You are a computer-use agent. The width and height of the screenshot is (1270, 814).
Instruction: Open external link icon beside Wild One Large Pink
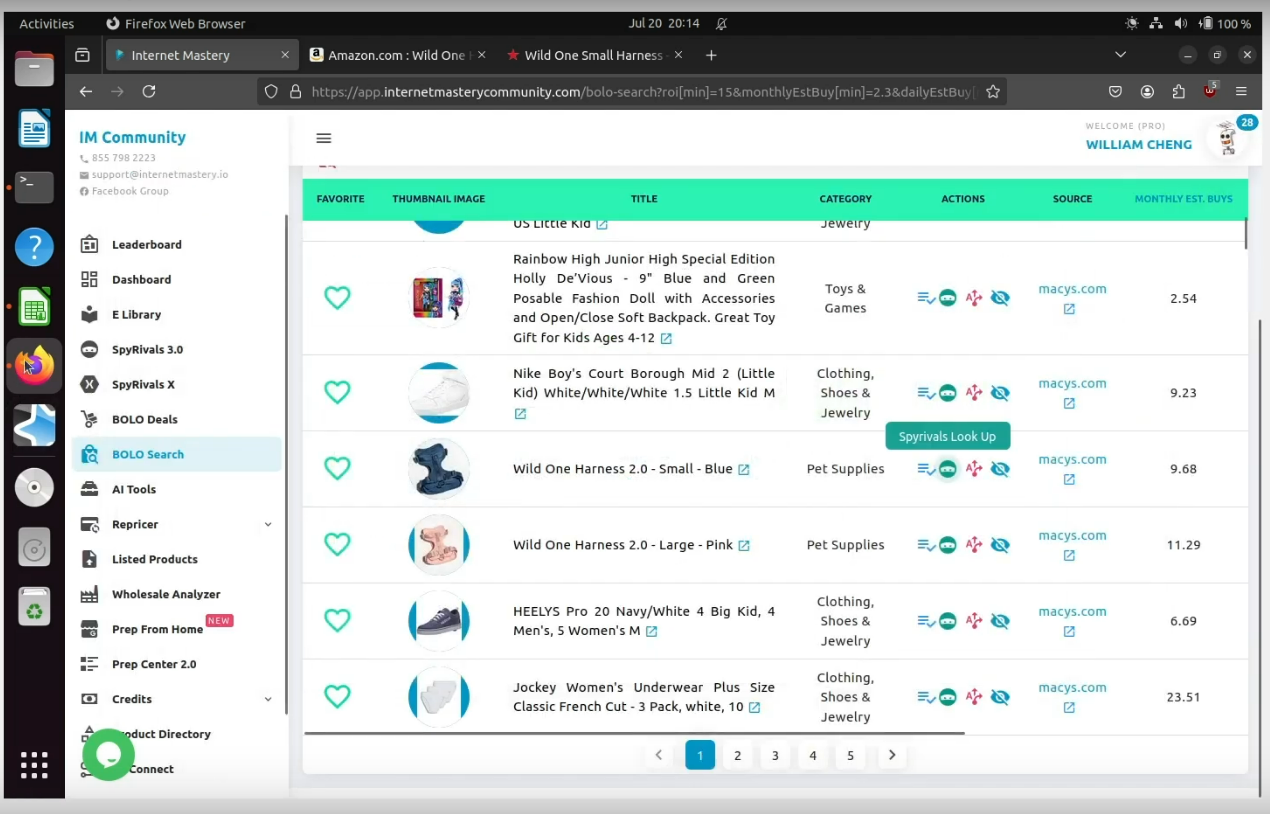pyautogui.click(x=744, y=546)
